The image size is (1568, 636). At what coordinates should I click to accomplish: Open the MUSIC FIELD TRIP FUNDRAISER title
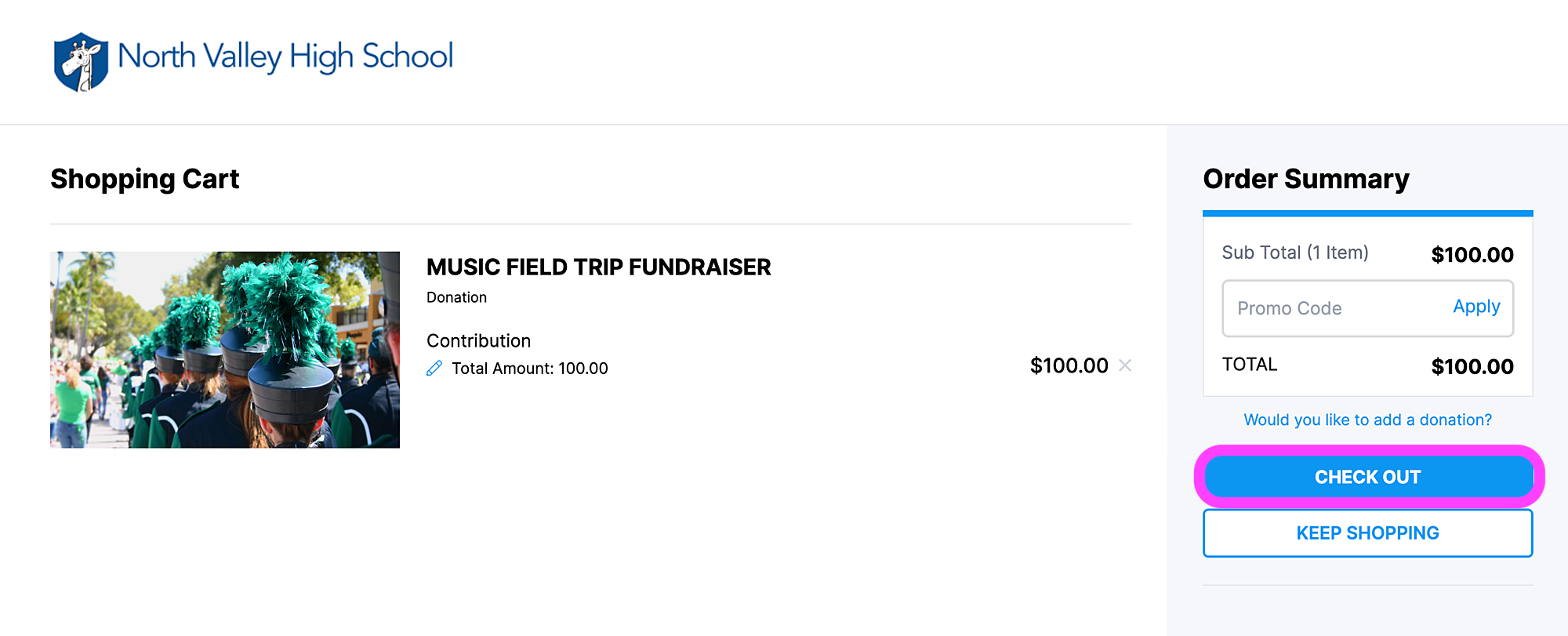(x=599, y=267)
